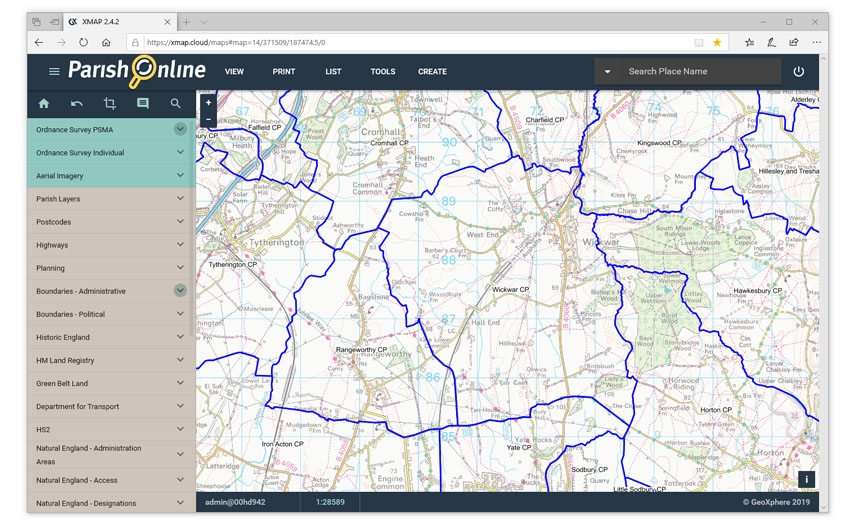850x528 pixels.
Task: Click the share page icon
Action: tap(794, 42)
